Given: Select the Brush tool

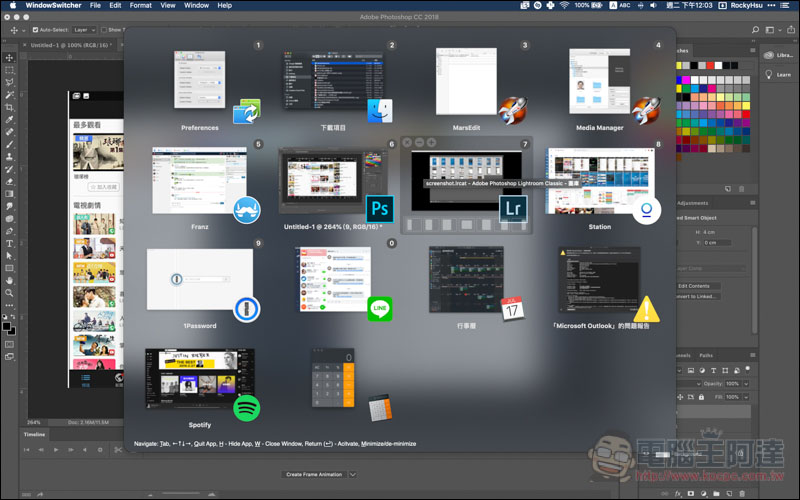Looking at the screenshot, I should (9, 144).
